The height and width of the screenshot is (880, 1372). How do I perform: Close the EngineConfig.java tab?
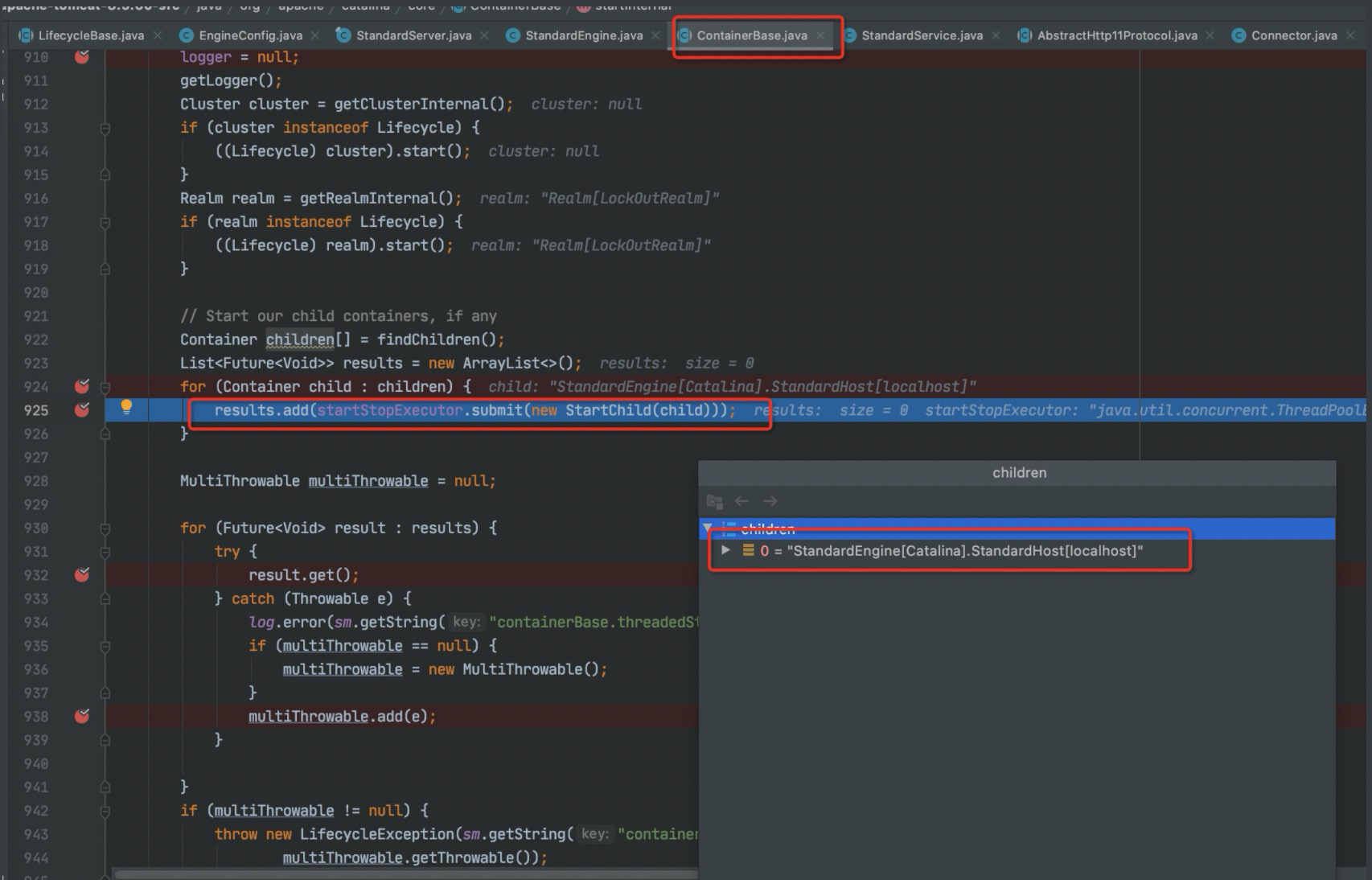pyautogui.click(x=315, y=35)
